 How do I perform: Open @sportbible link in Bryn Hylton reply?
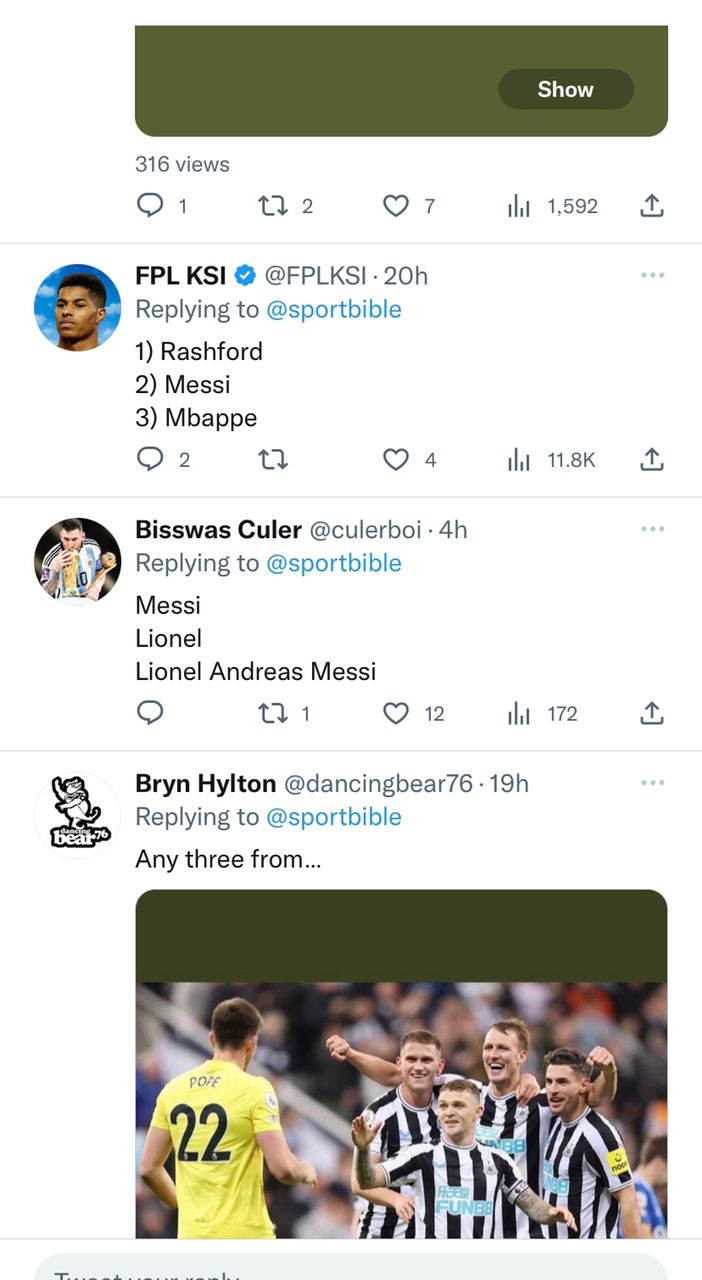coord(333,817)
